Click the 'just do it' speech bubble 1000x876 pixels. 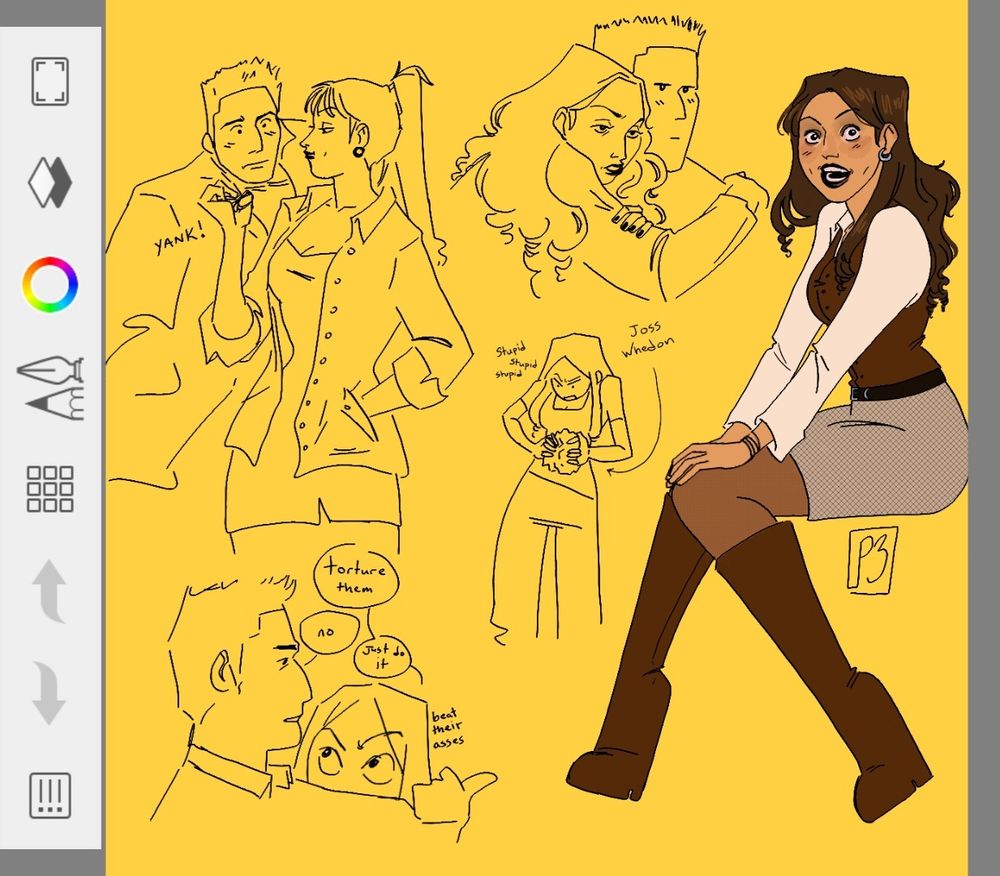click(381, 657)
